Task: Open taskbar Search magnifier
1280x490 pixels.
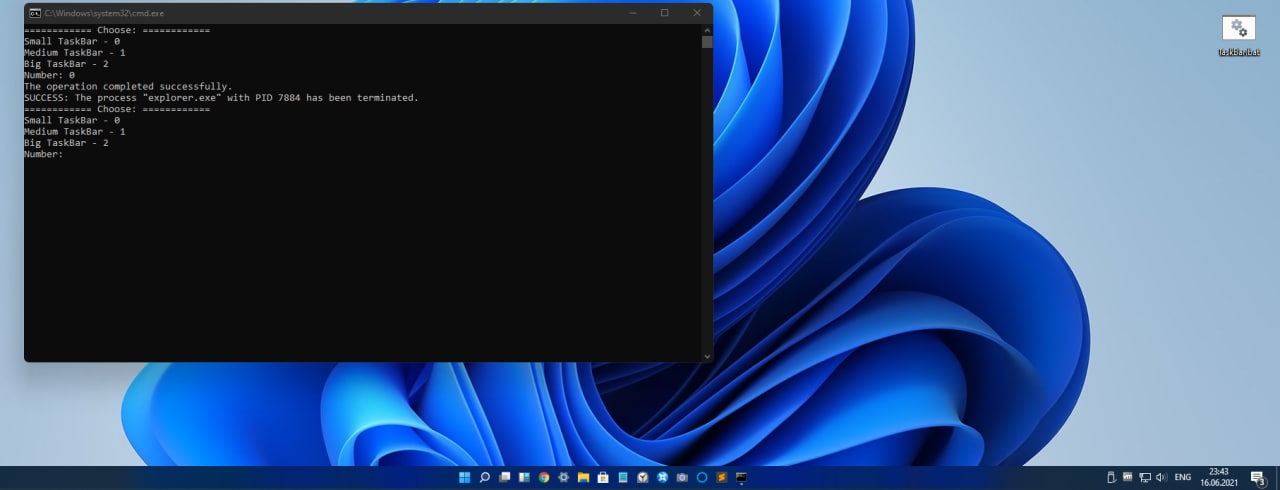Action: point(485,477)
